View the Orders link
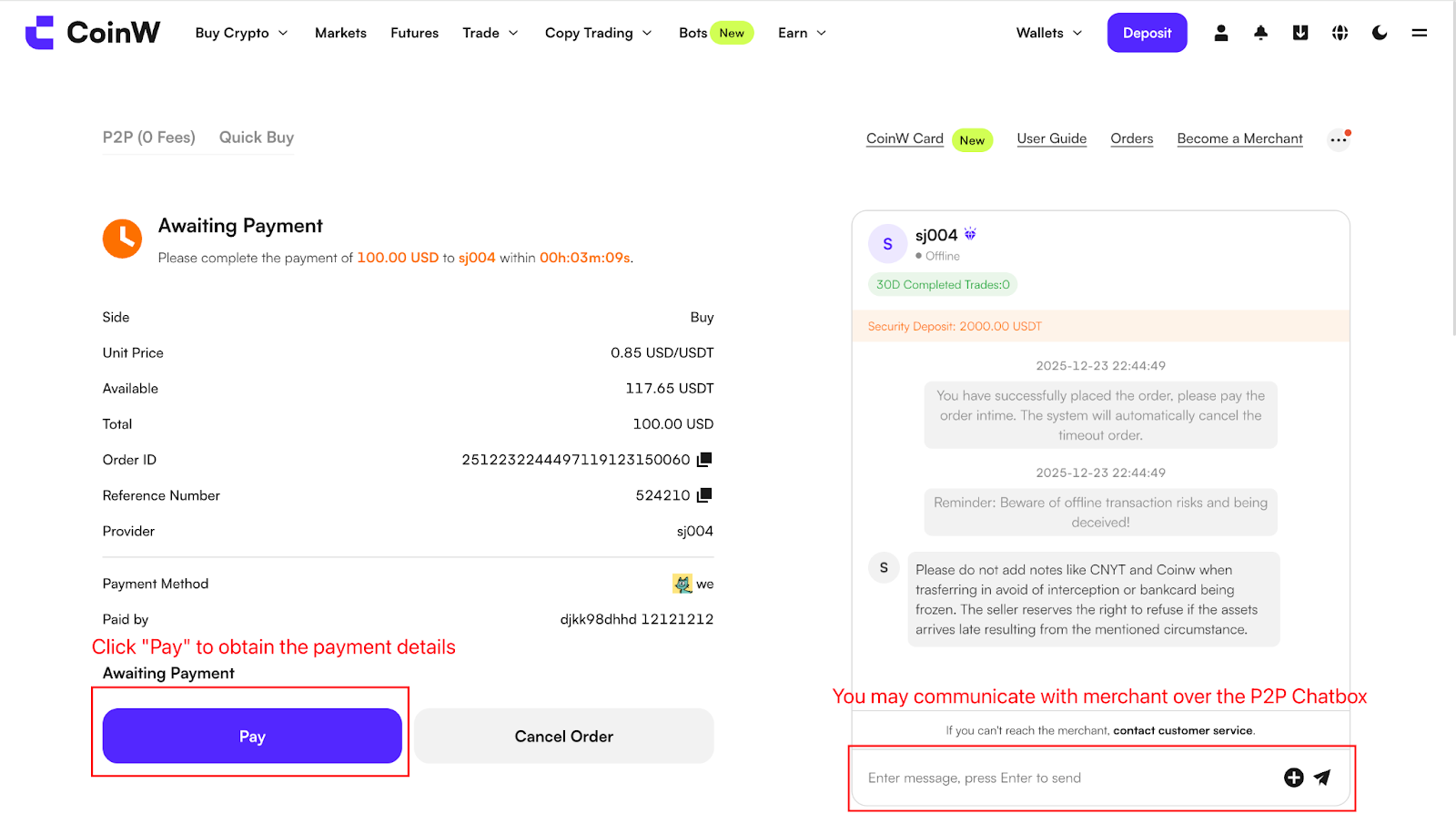 coord(1132,138)
